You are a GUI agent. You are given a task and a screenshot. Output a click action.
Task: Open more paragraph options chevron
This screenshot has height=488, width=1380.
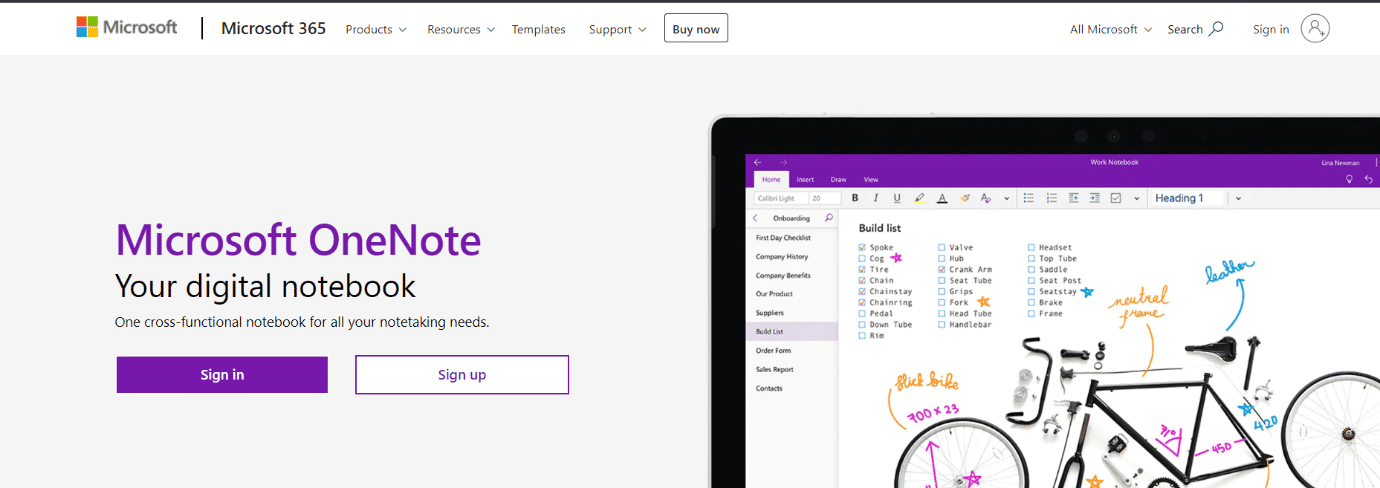pos(1137,198)
